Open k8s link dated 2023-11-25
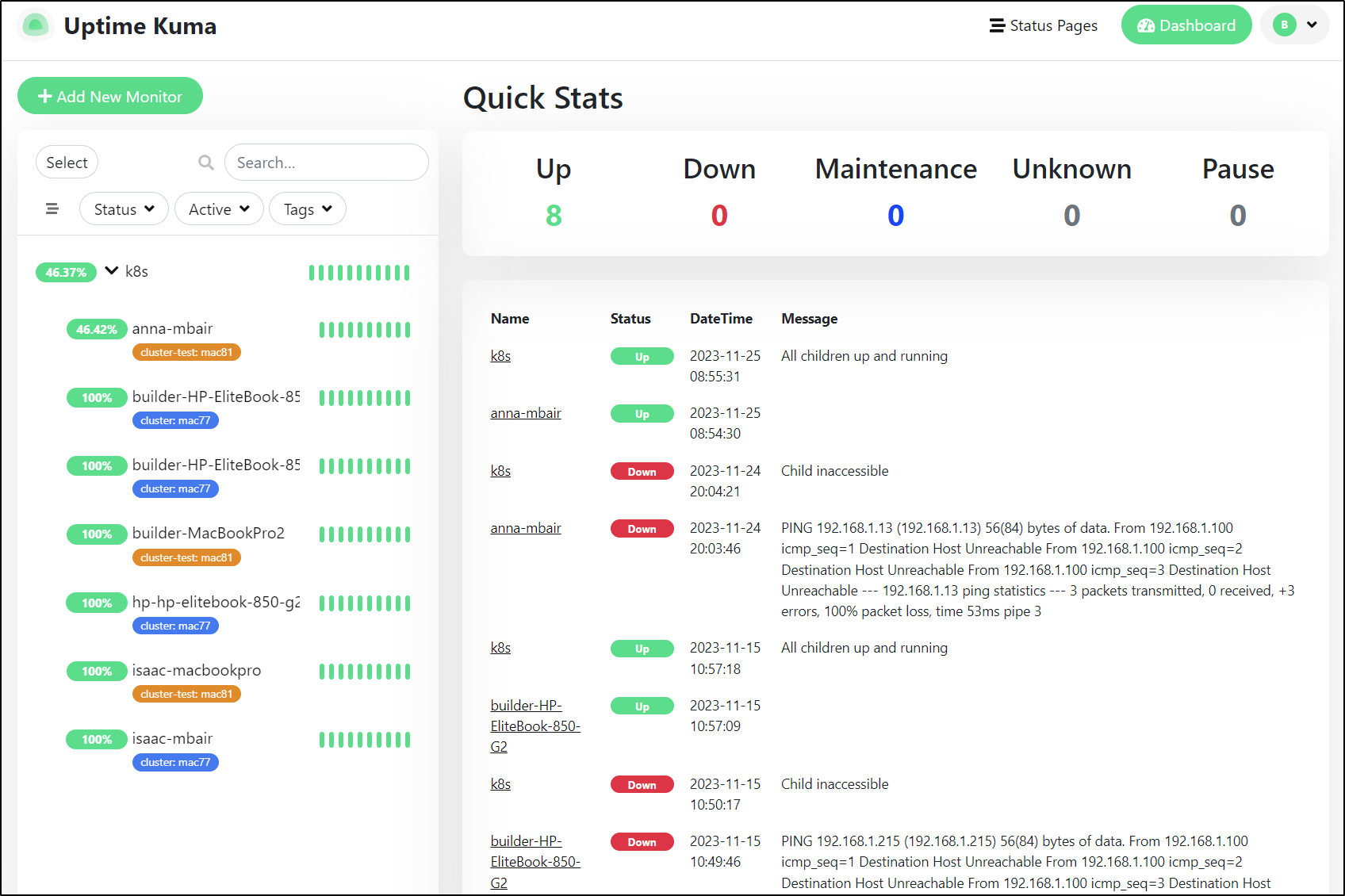Image resolution: width=1345 pixels, height=896 pixels. click(500, 356)
